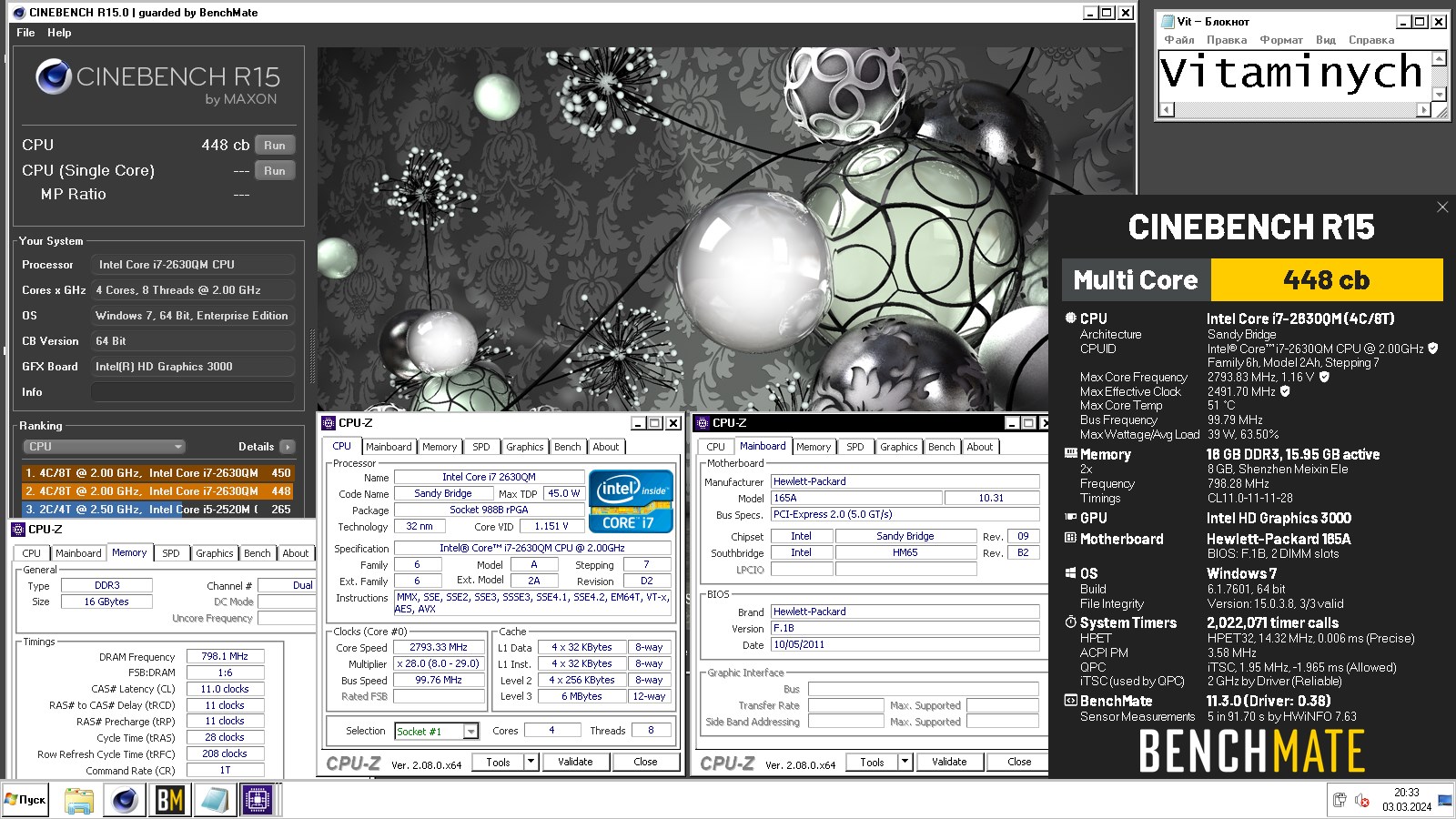1456x819 pixels.
Task: Expand ranking Details with its arrow button
Action: tap(288, 447)
